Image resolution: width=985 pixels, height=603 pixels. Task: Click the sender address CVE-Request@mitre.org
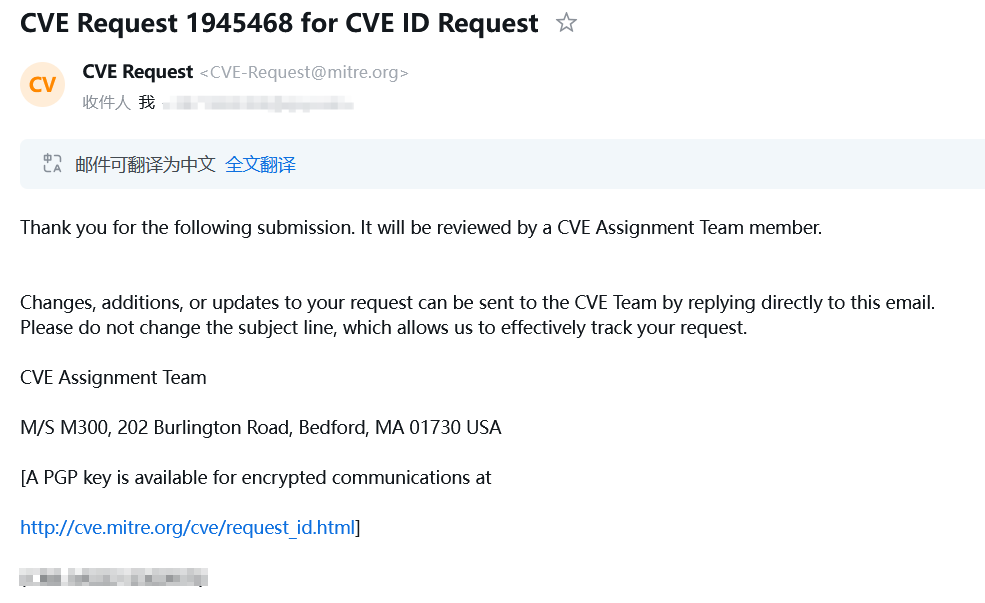(x=304, y=72)
